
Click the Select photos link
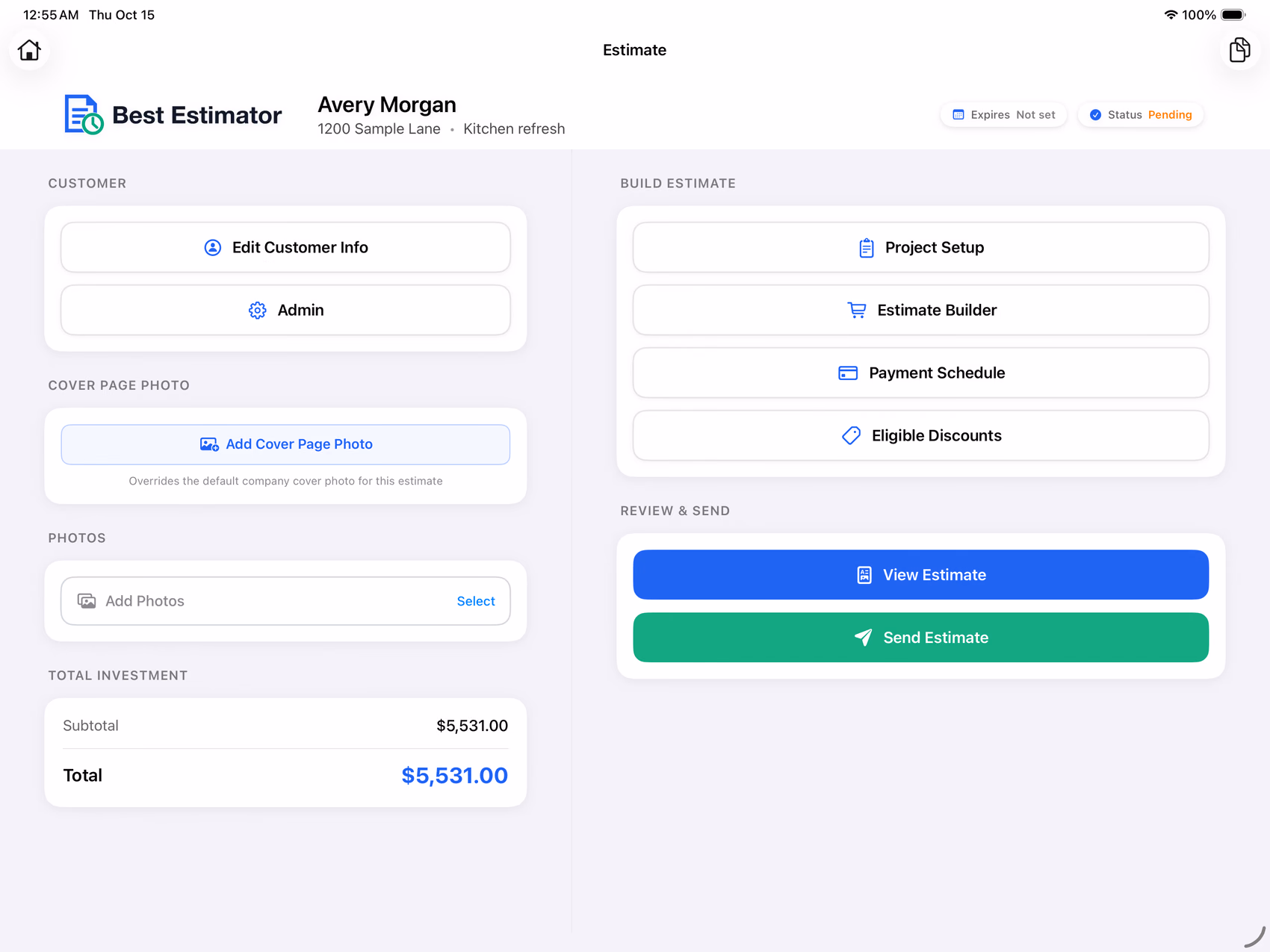pos(476,601)
